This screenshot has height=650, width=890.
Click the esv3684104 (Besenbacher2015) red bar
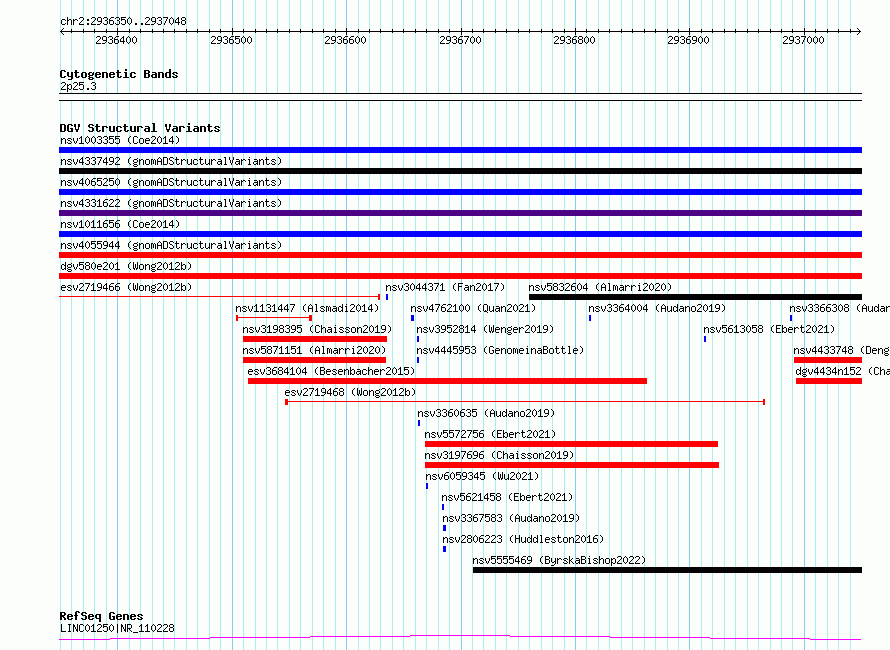447,381
